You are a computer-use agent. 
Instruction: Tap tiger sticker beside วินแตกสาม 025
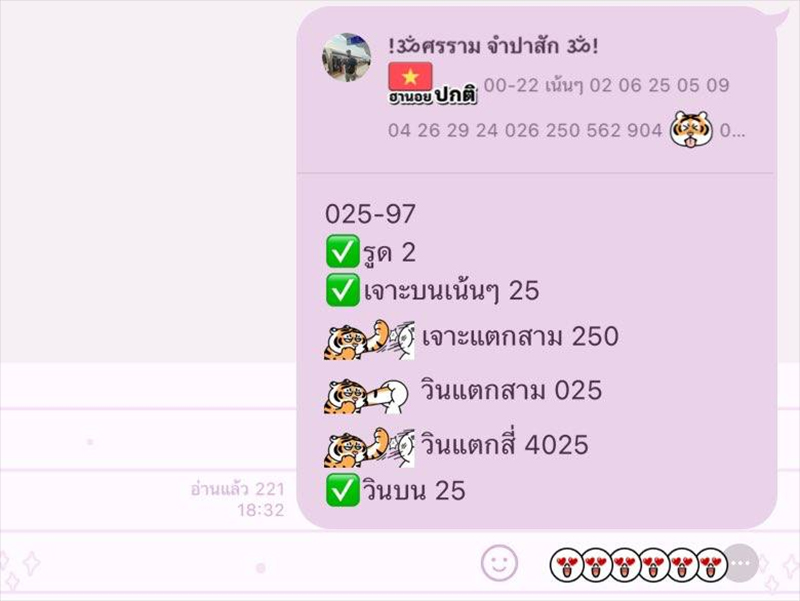[x=366, y=395]
